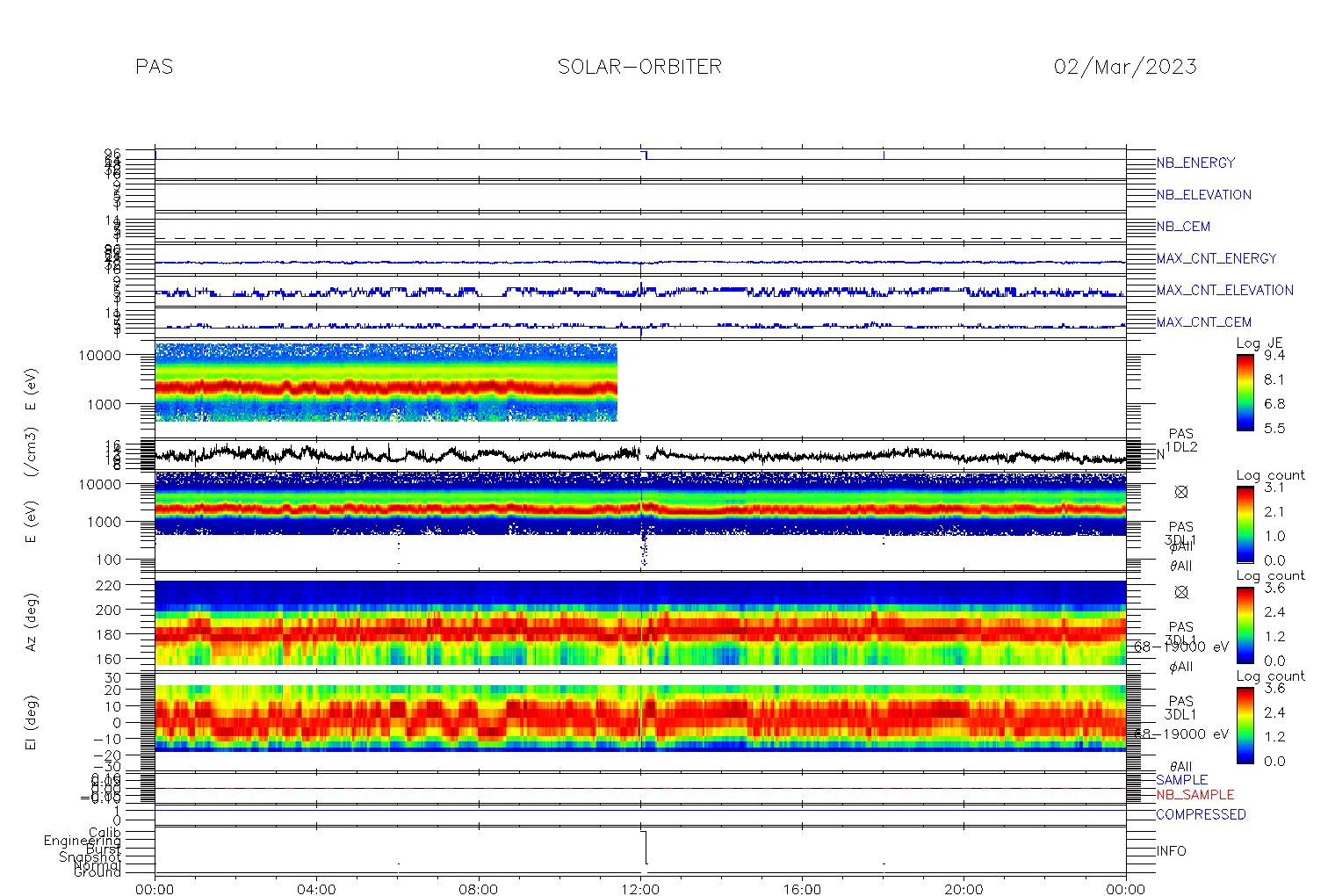This screenshot has height=896, width=1328.
Task: Click the date 02/Mar/2023
Action: 1125,67
